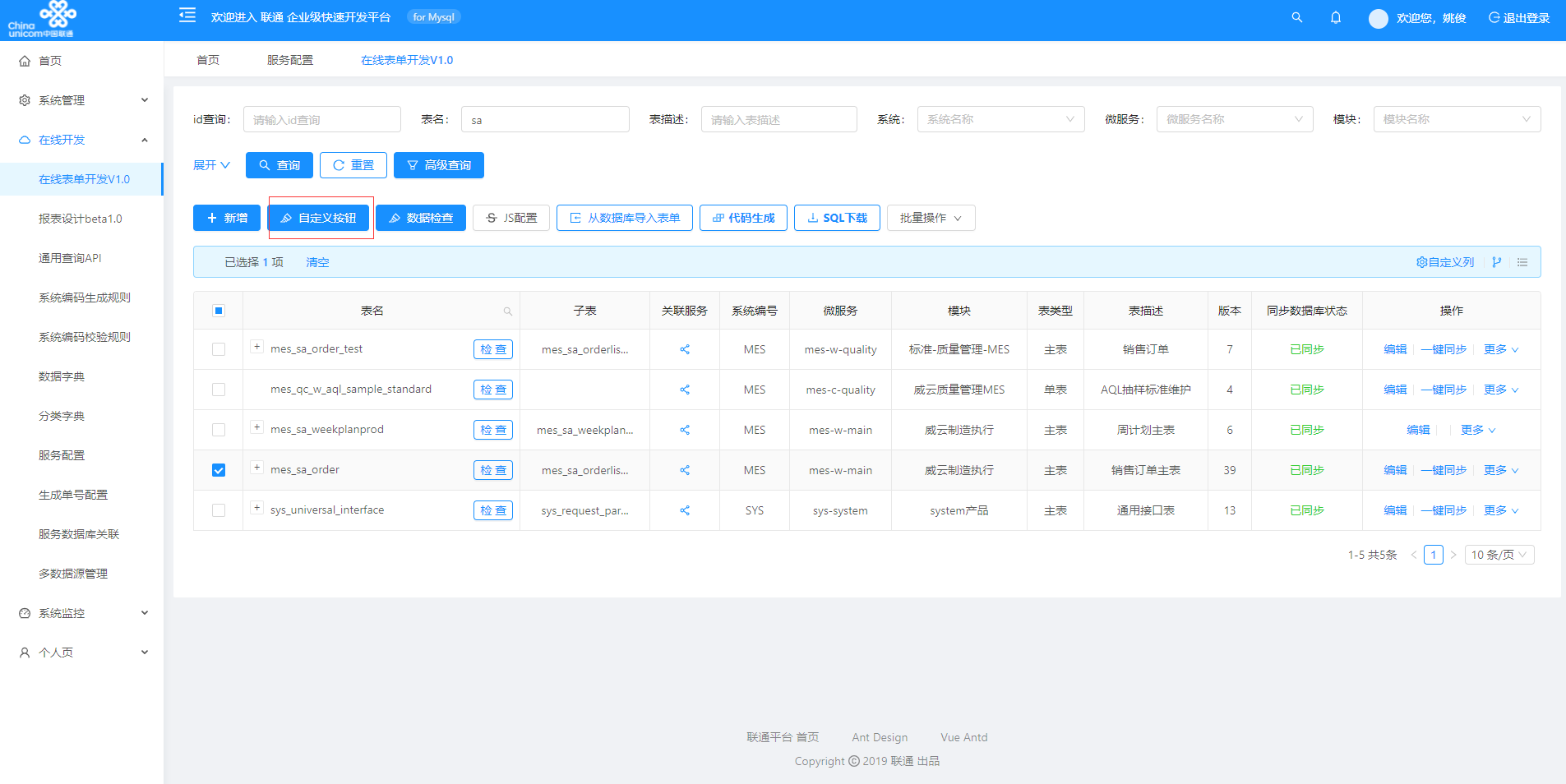Uncheck the mes_sa_order row checkbox
Viewport: 1566px width, 784px height.
pyautogui.click(x=219, y=470)
